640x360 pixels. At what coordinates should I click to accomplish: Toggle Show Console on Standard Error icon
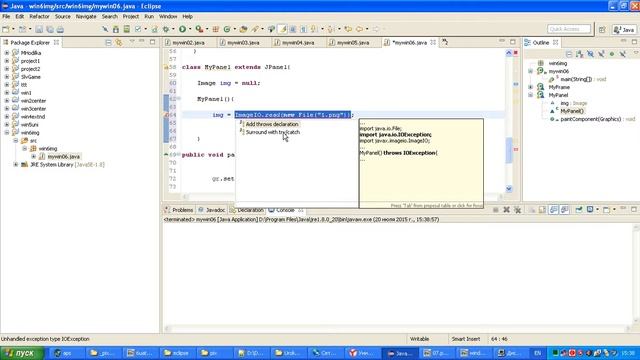tap(564, 210)
